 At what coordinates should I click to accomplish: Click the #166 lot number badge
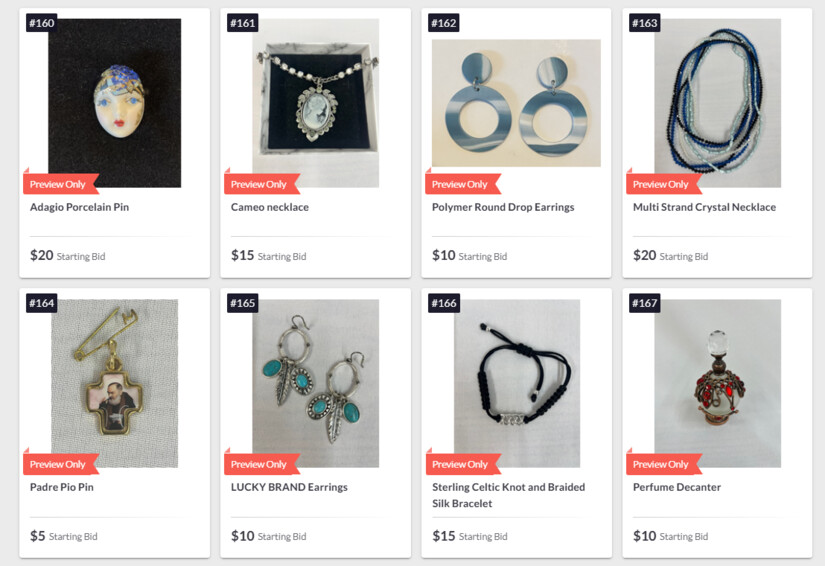tap(444, 304)
